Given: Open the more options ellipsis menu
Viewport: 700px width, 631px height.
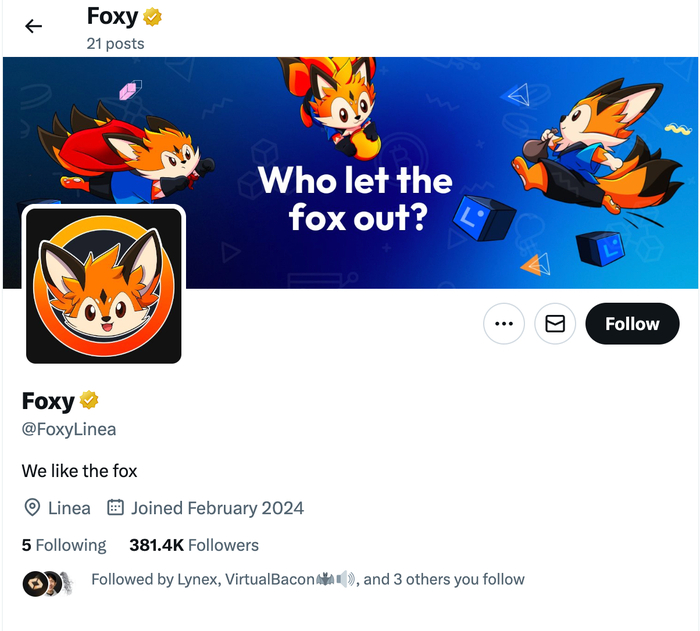Looking at the screenshot, I should [504, 324].
